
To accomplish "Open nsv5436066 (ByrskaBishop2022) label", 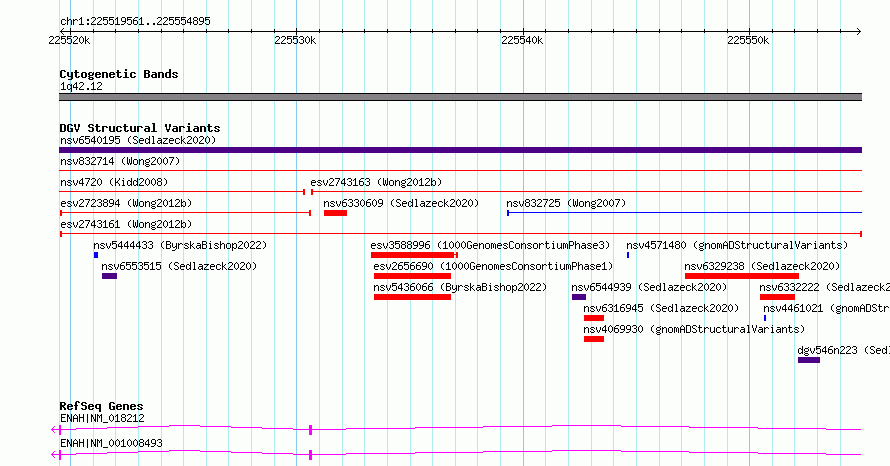I will [460, 287].
